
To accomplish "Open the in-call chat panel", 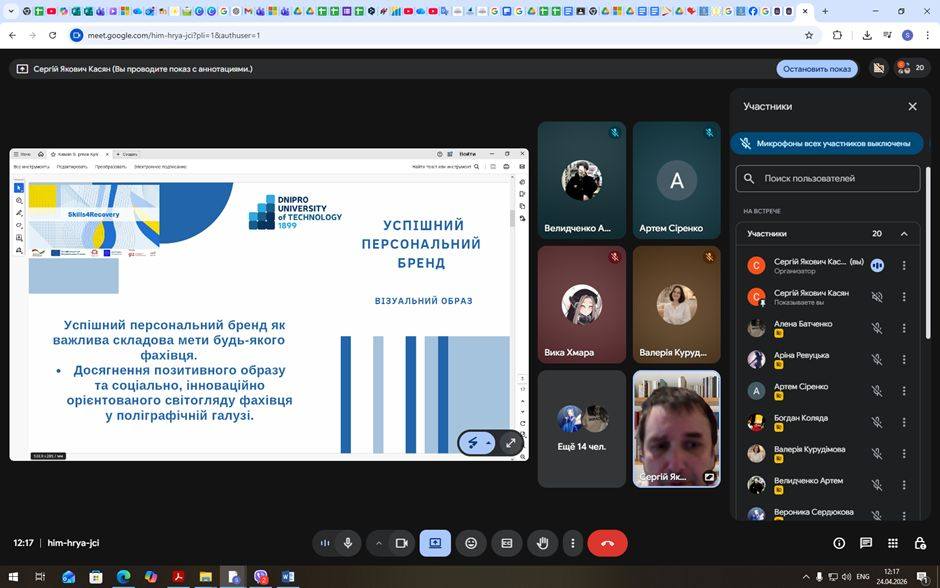I will pyautogui.click(x=866, y=543).
